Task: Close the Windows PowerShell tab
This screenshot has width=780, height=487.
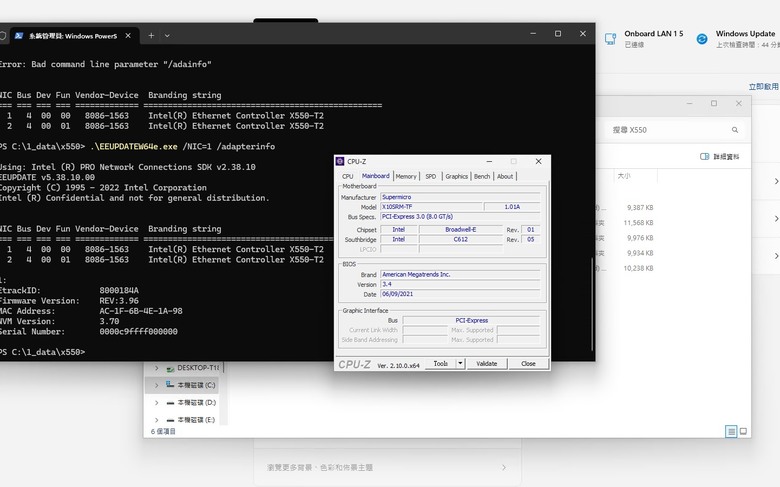Action: click(x=128, y=36)
